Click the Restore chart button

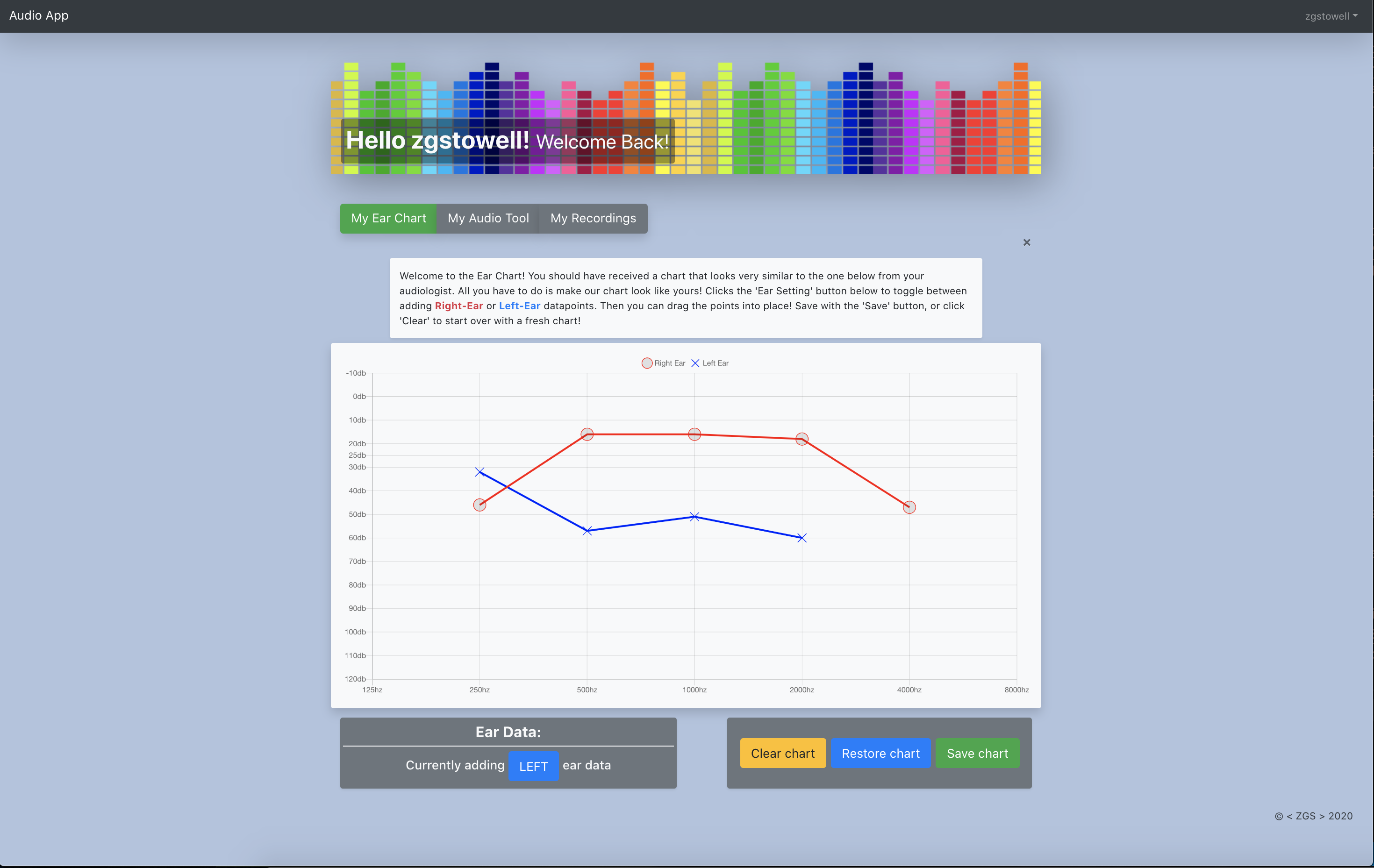pos(880,754)
